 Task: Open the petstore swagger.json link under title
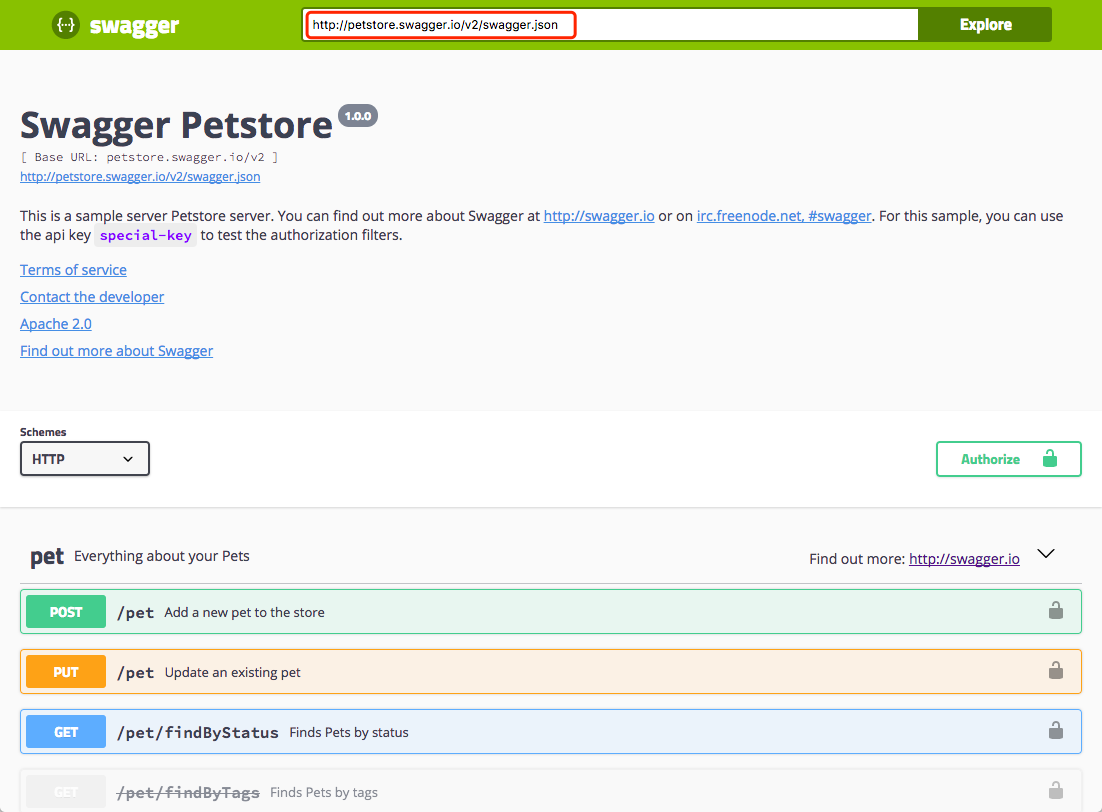(x=140, y=176)
